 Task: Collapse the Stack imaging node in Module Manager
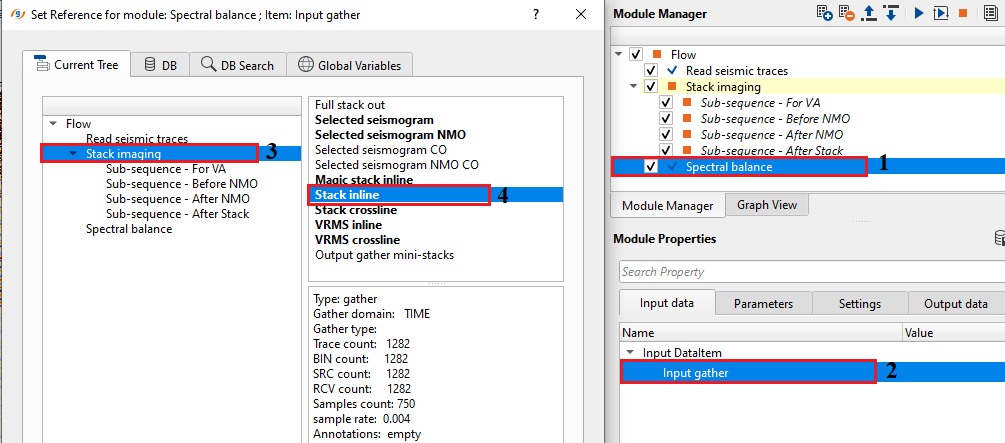coord(632,87)
